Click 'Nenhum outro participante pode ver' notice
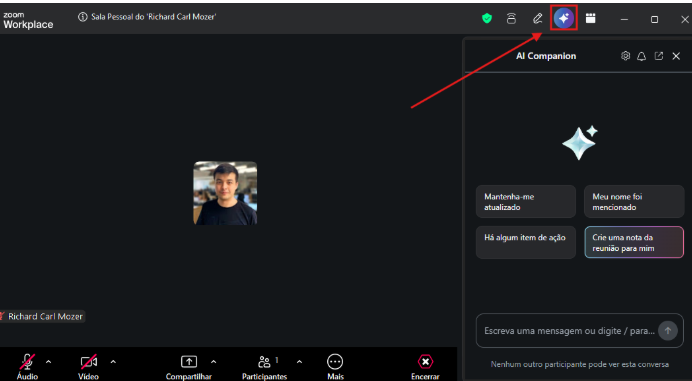Viewport: 692px width, 381px height. (x=579, y=364)
